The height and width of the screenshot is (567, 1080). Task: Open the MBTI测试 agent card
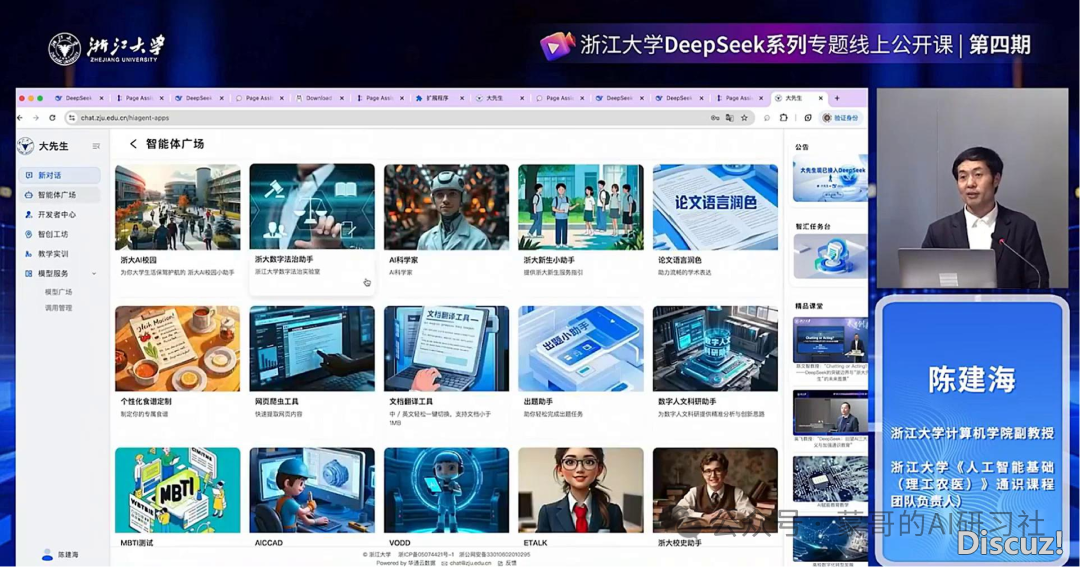tap(178, 497)
